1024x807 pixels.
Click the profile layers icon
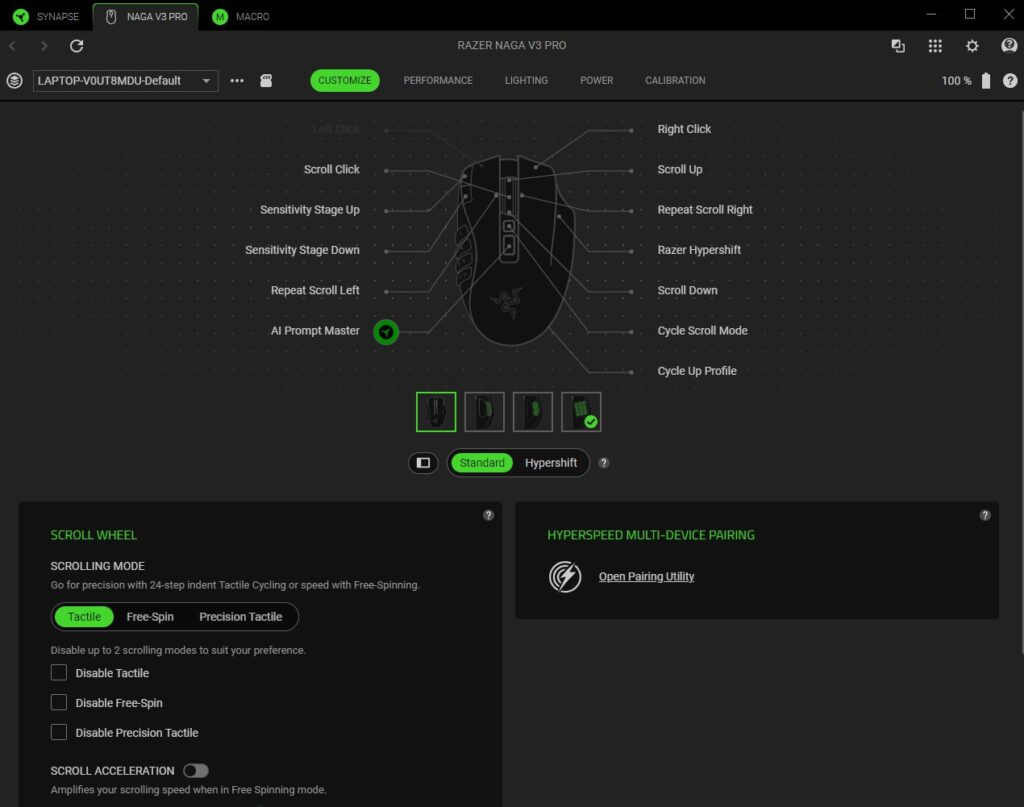click(x=14, y=80)
